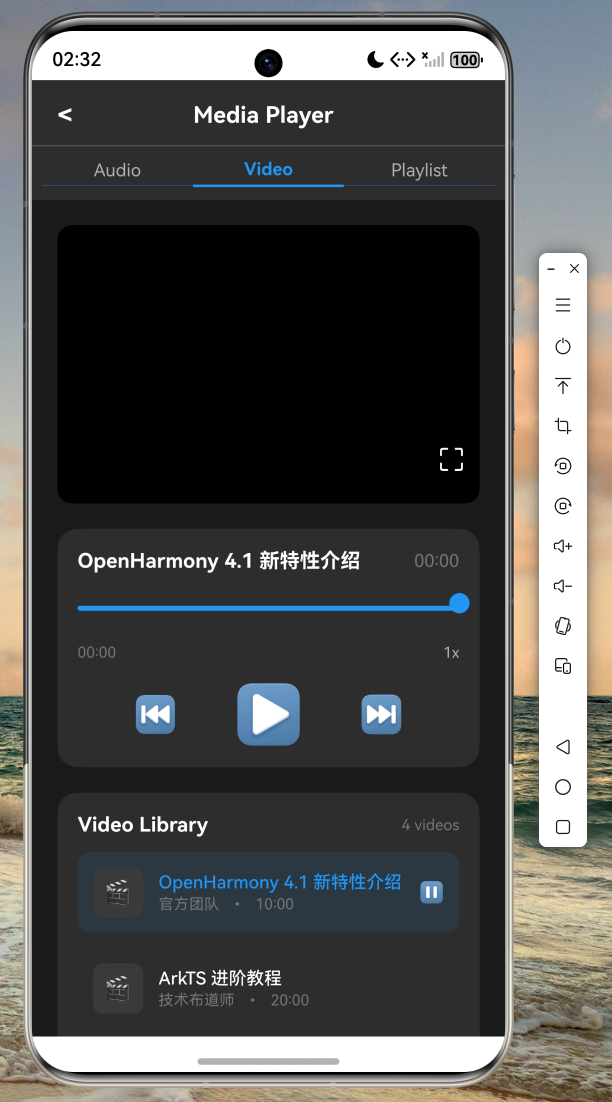
Task: Tap the emulator circle Home navigation icon
Action: [x=563, y=786]
